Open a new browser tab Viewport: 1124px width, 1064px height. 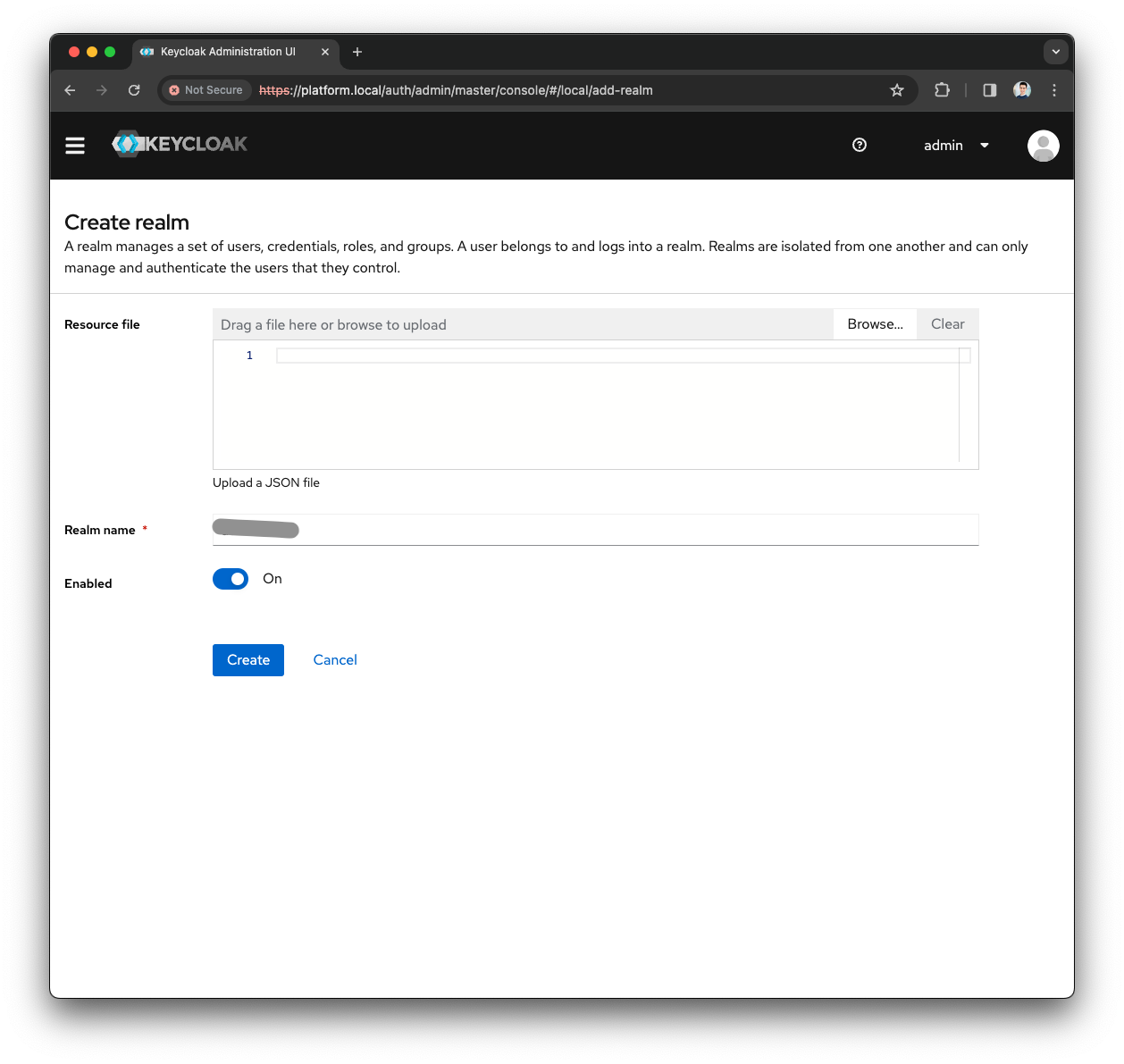point(356,52)
